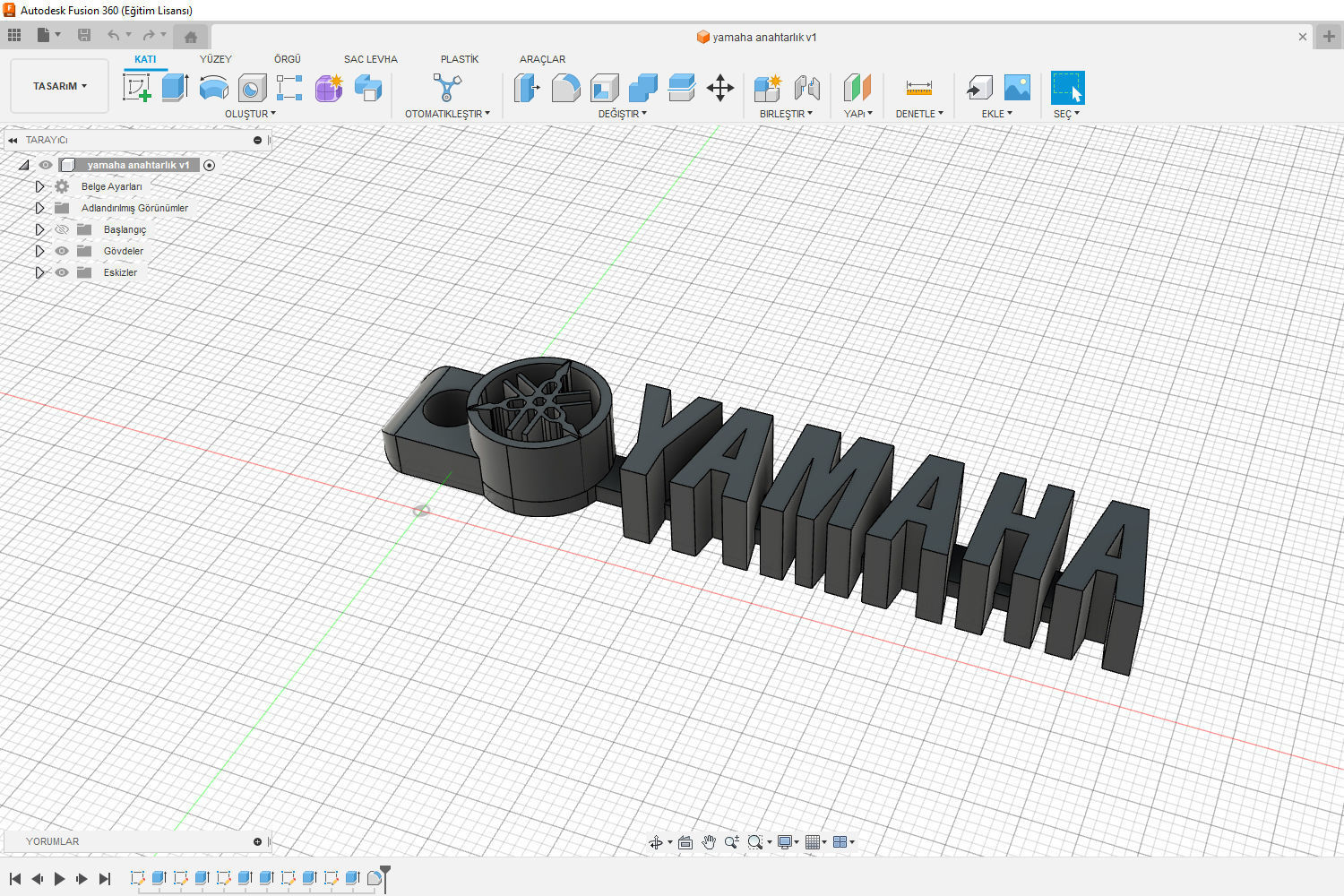Viewport: 1344px width, 896px height.
Task: Switch to the KATI tab
Action: point(145,59)
